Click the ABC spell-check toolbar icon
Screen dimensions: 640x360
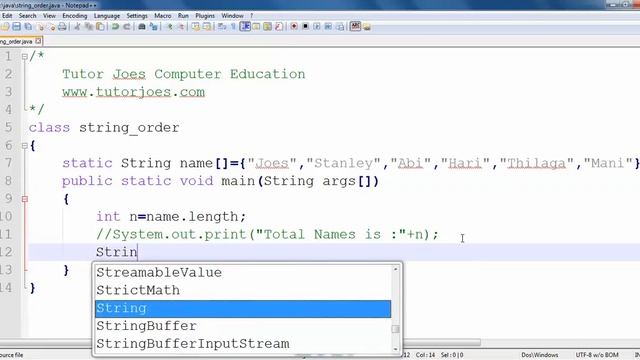[355, 27]
